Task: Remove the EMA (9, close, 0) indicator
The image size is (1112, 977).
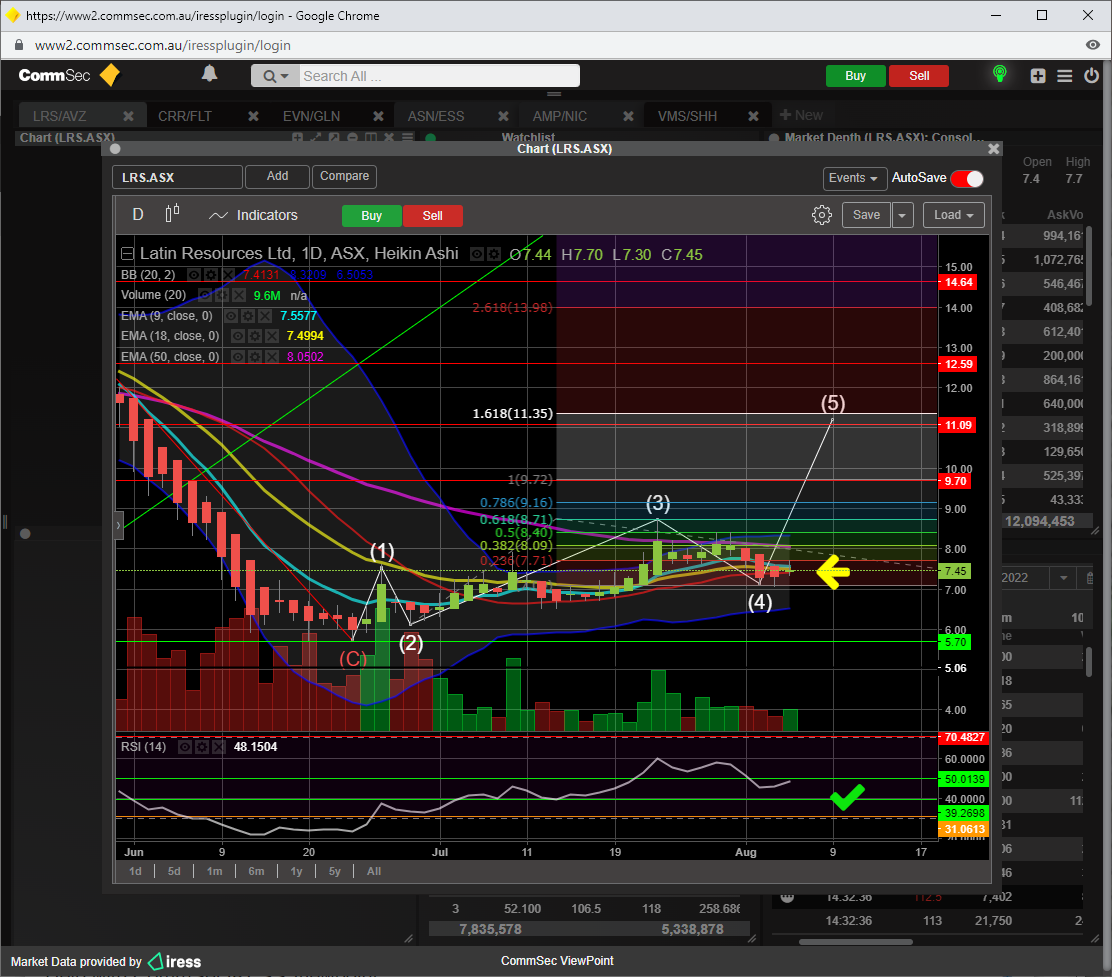Action: 265,316
